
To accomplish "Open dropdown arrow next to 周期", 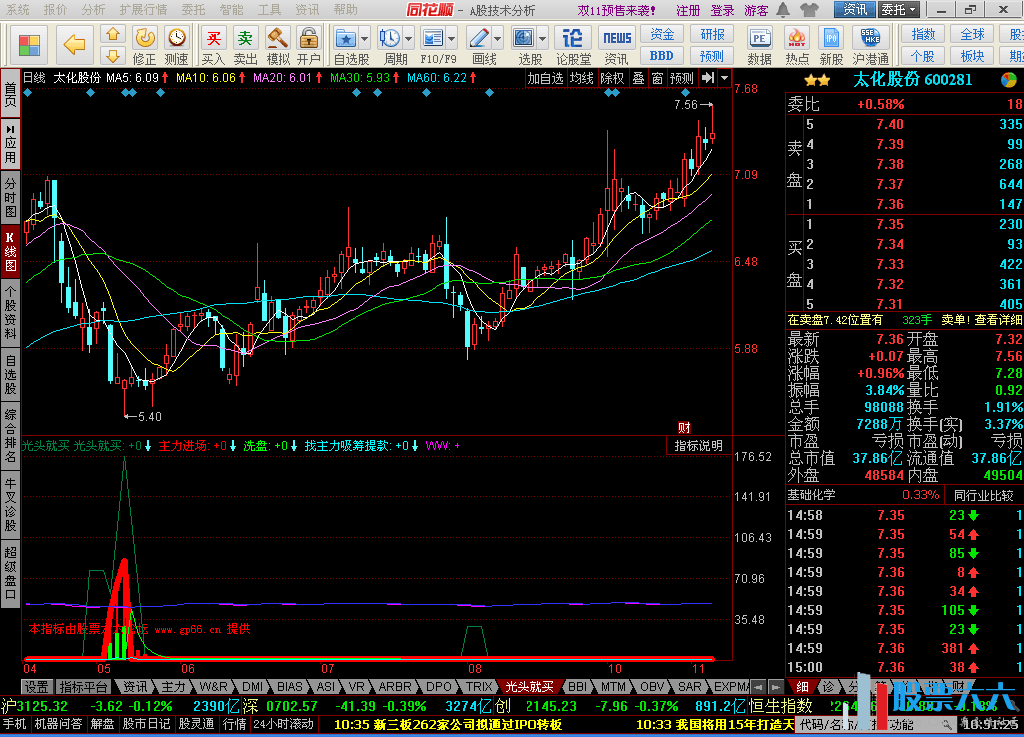I will [408, 39].
